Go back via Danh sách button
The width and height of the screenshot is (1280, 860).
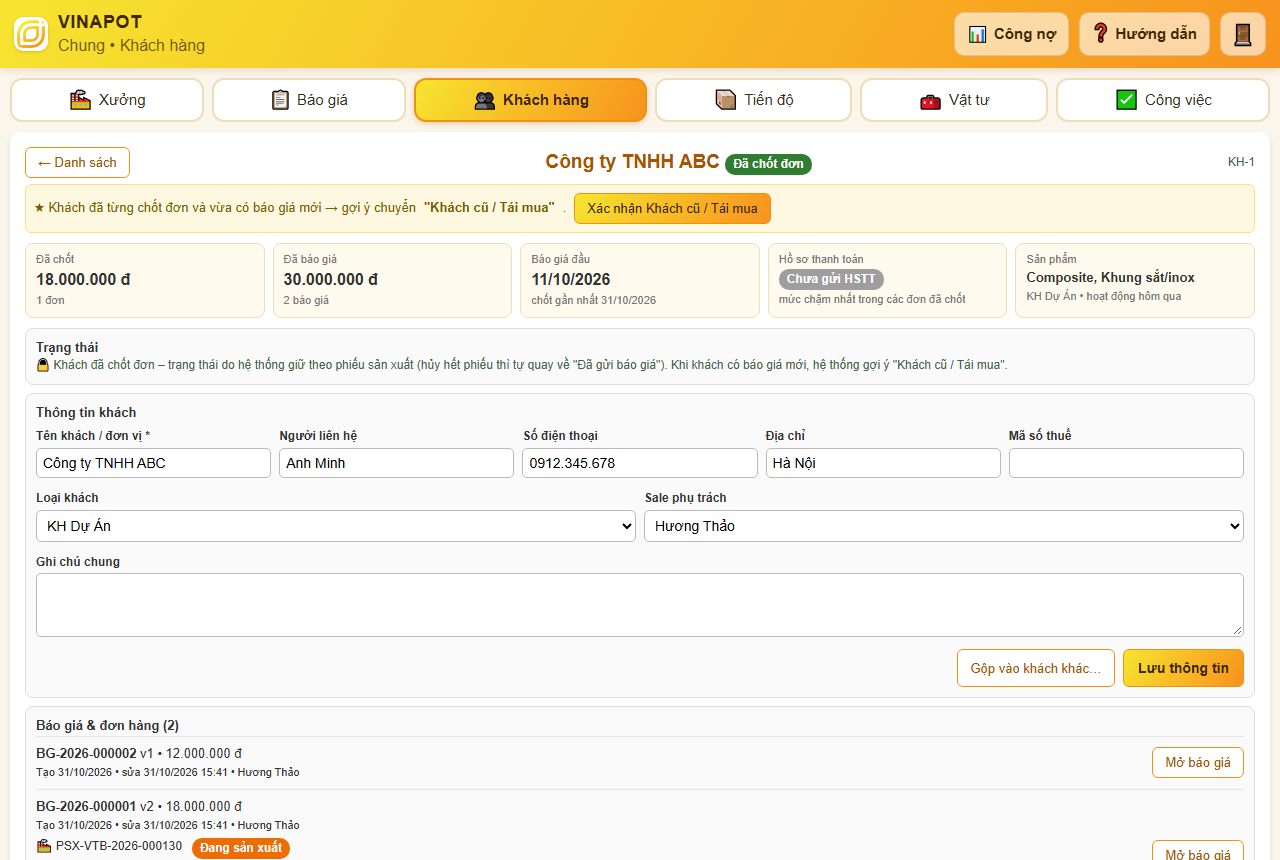[77, 162]
